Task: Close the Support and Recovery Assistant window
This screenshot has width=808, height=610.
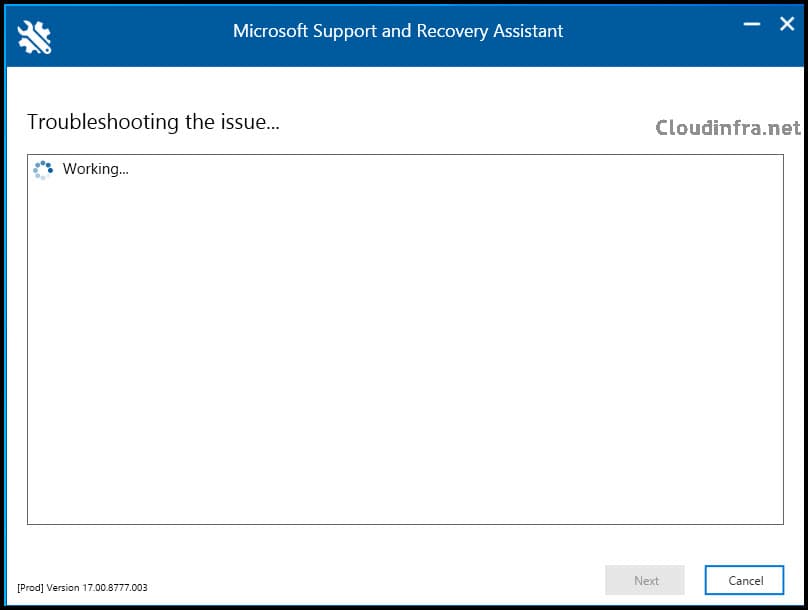Action: pyautogui.click(x=787, y=24)
